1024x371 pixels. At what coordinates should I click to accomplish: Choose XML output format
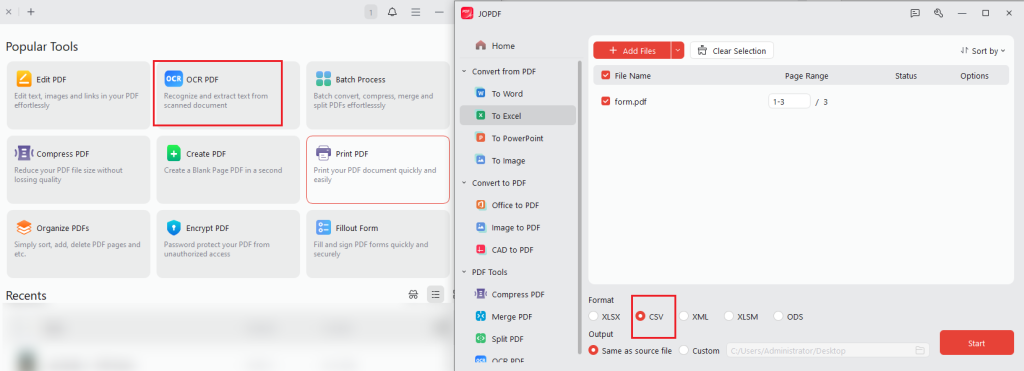pyautogui.click(x=684, y=316)
